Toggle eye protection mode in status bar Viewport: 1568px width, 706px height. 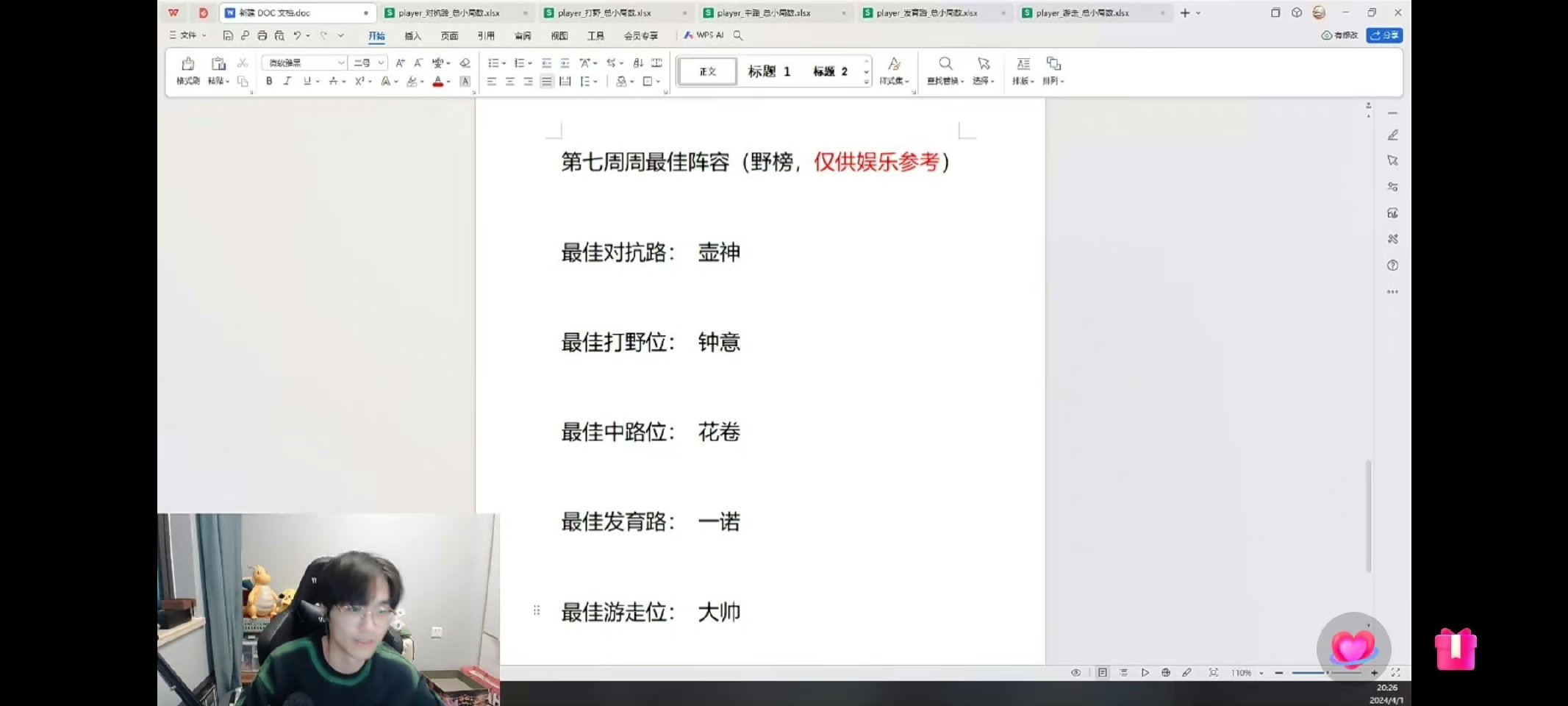pos(1075,672)
